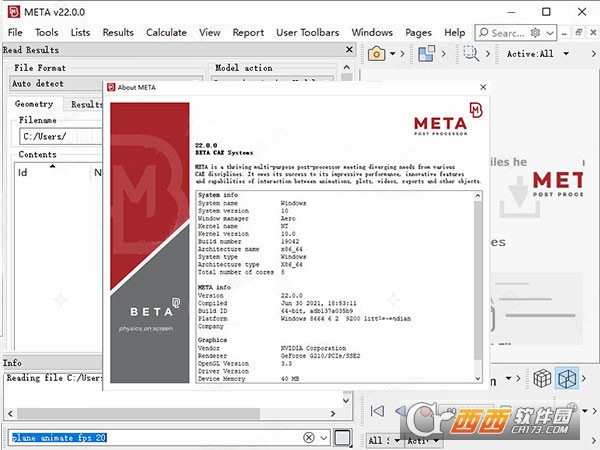Viewport: 600px width, 450px height.
Task: Click the Filename input field
Action: tap(61, 136)
